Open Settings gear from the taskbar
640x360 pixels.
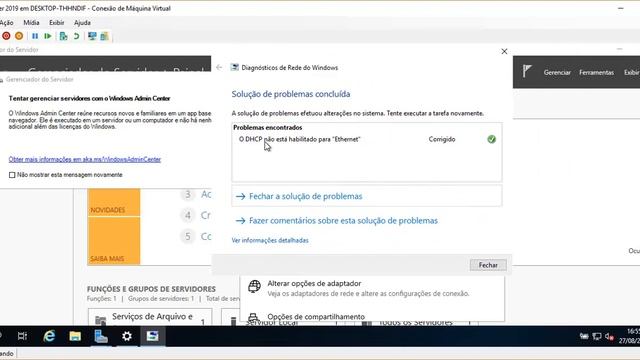pyautogui.click(x=127, y=336)
